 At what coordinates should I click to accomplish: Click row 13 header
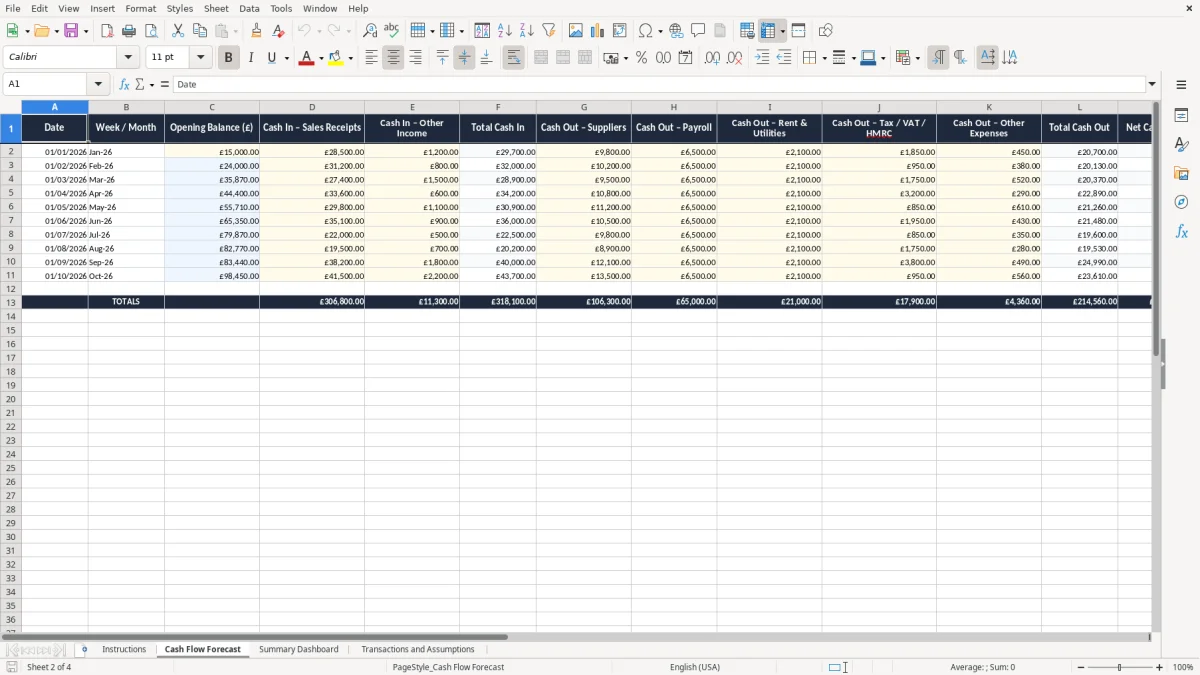click(11, 302)
